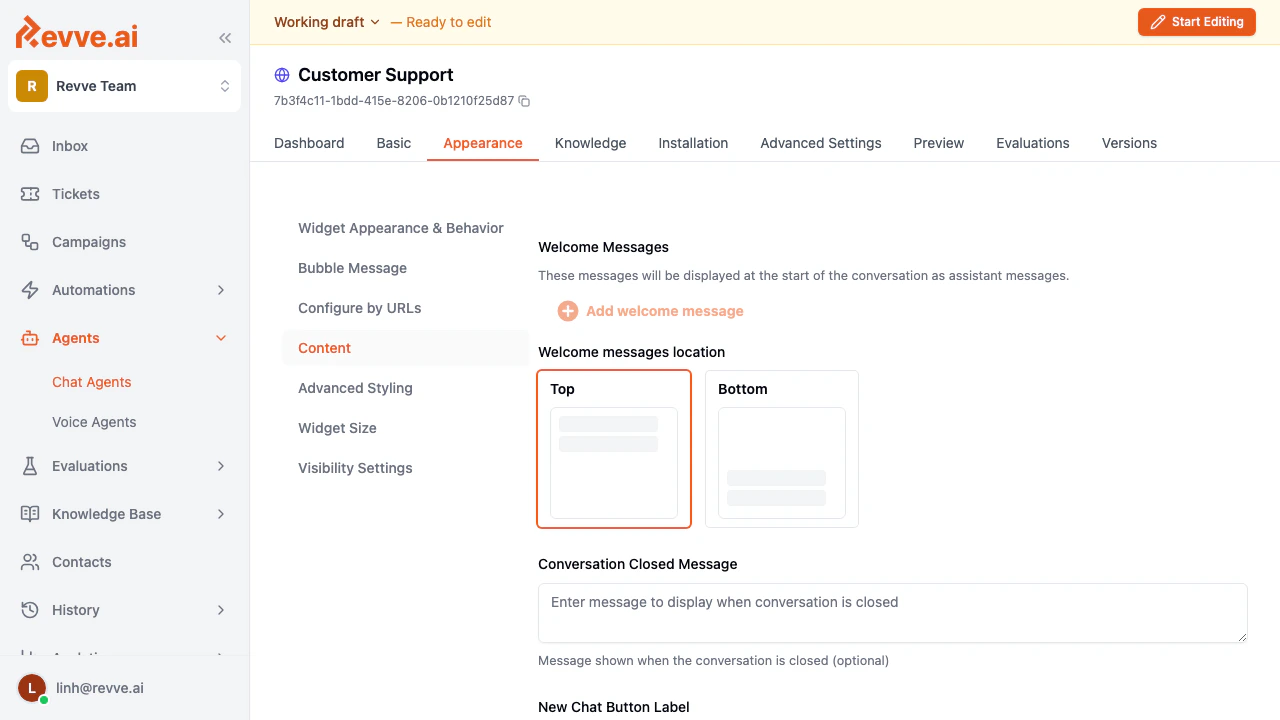This screenshot has height=720, width=1280.
Task: Click the user avatar for linh@revve.ai
Action: coord(32,688)
